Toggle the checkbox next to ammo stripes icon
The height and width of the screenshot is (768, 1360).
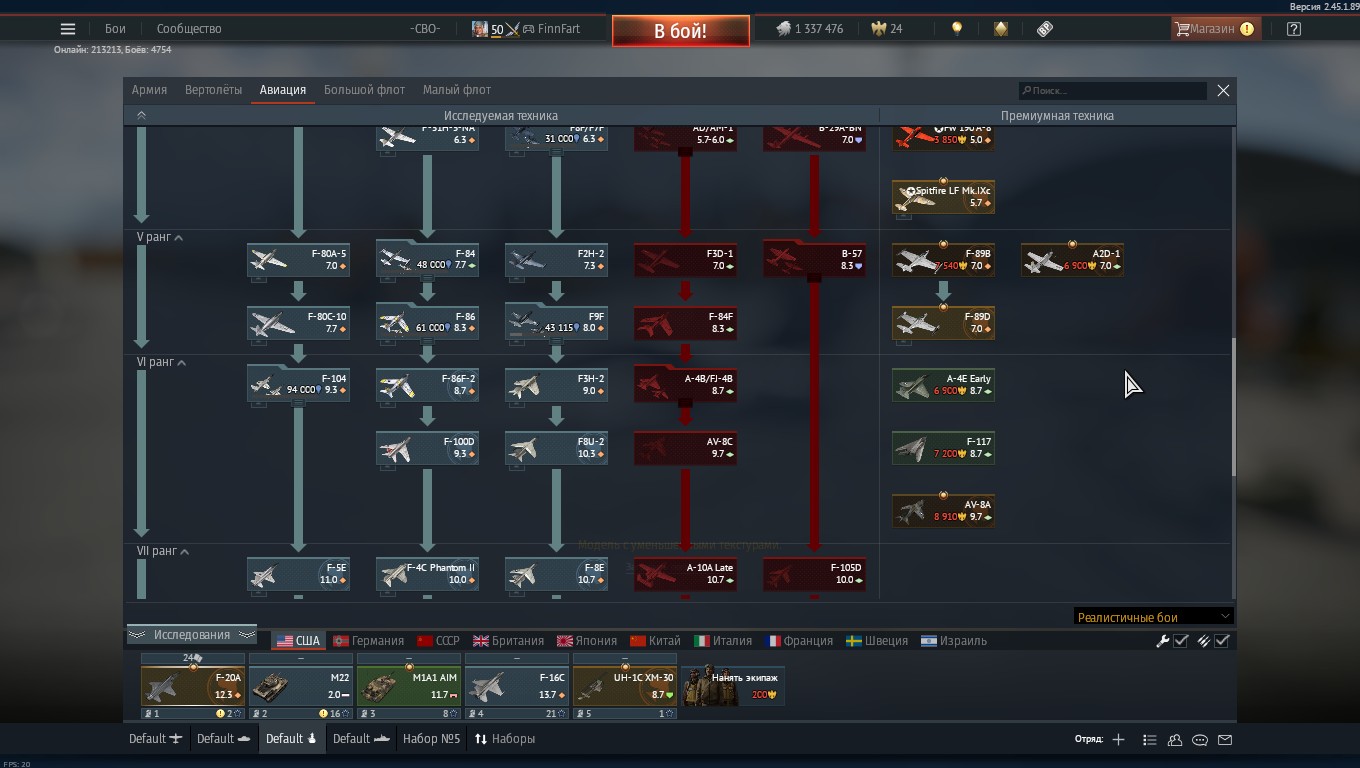pyautogui.click(x=1222, y=641)
